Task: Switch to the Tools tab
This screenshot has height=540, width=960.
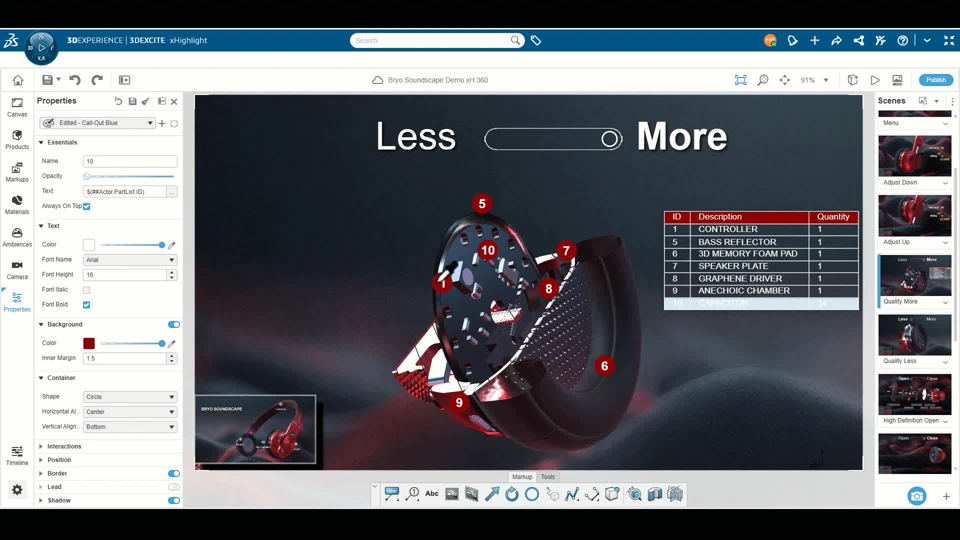Action: click(x=547, y=477)
